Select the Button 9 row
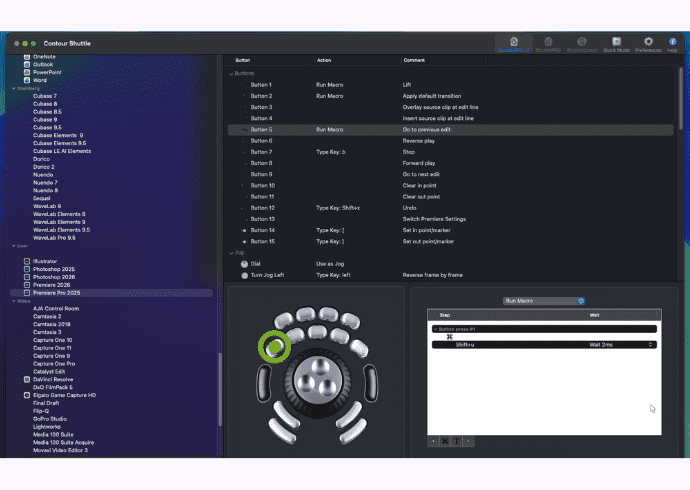690x490 pixels. click(262, 174)
